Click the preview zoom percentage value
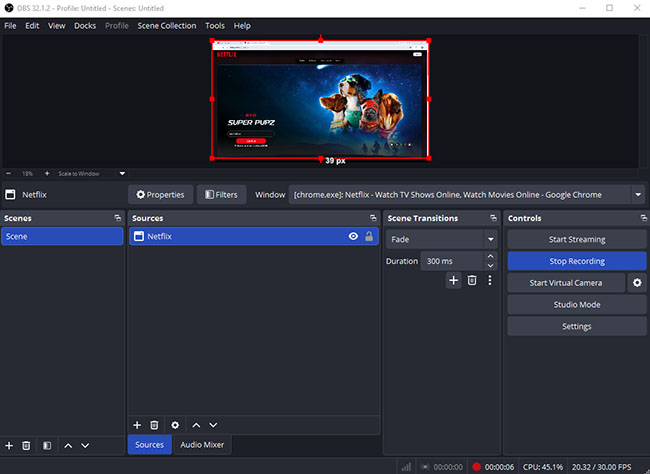Screen dimensions: 650x474 (27, 173)
